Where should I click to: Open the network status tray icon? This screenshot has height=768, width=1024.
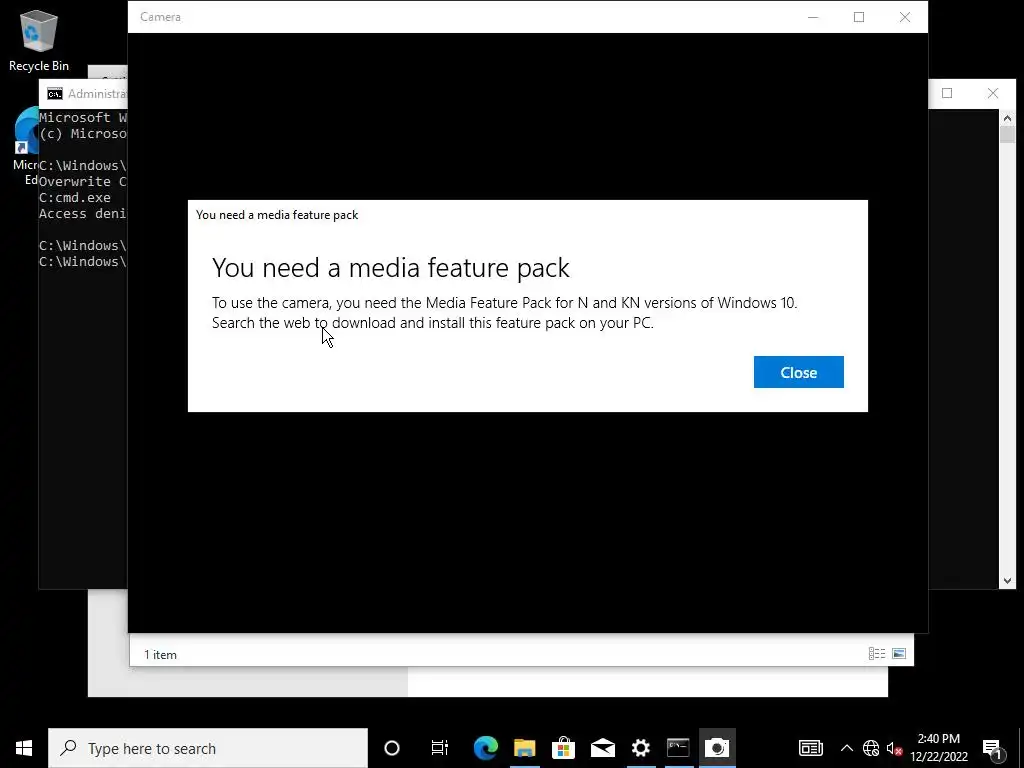871,748
